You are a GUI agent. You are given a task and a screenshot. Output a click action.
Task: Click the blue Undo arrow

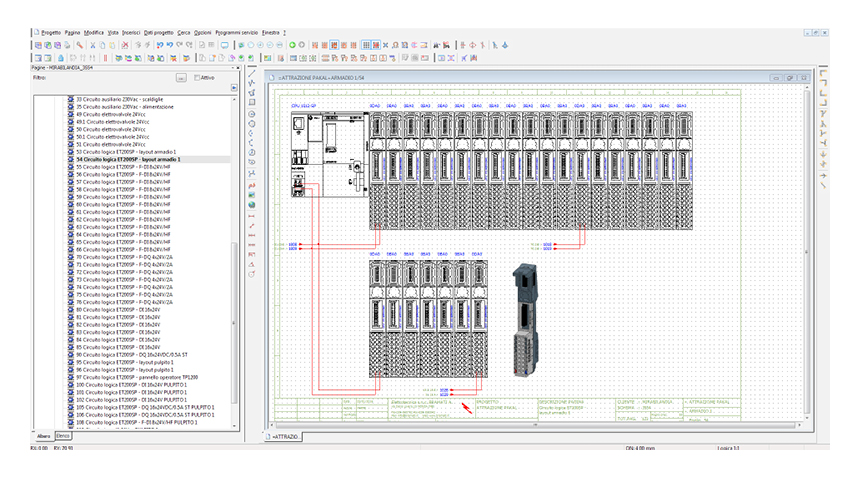(170, 45)
